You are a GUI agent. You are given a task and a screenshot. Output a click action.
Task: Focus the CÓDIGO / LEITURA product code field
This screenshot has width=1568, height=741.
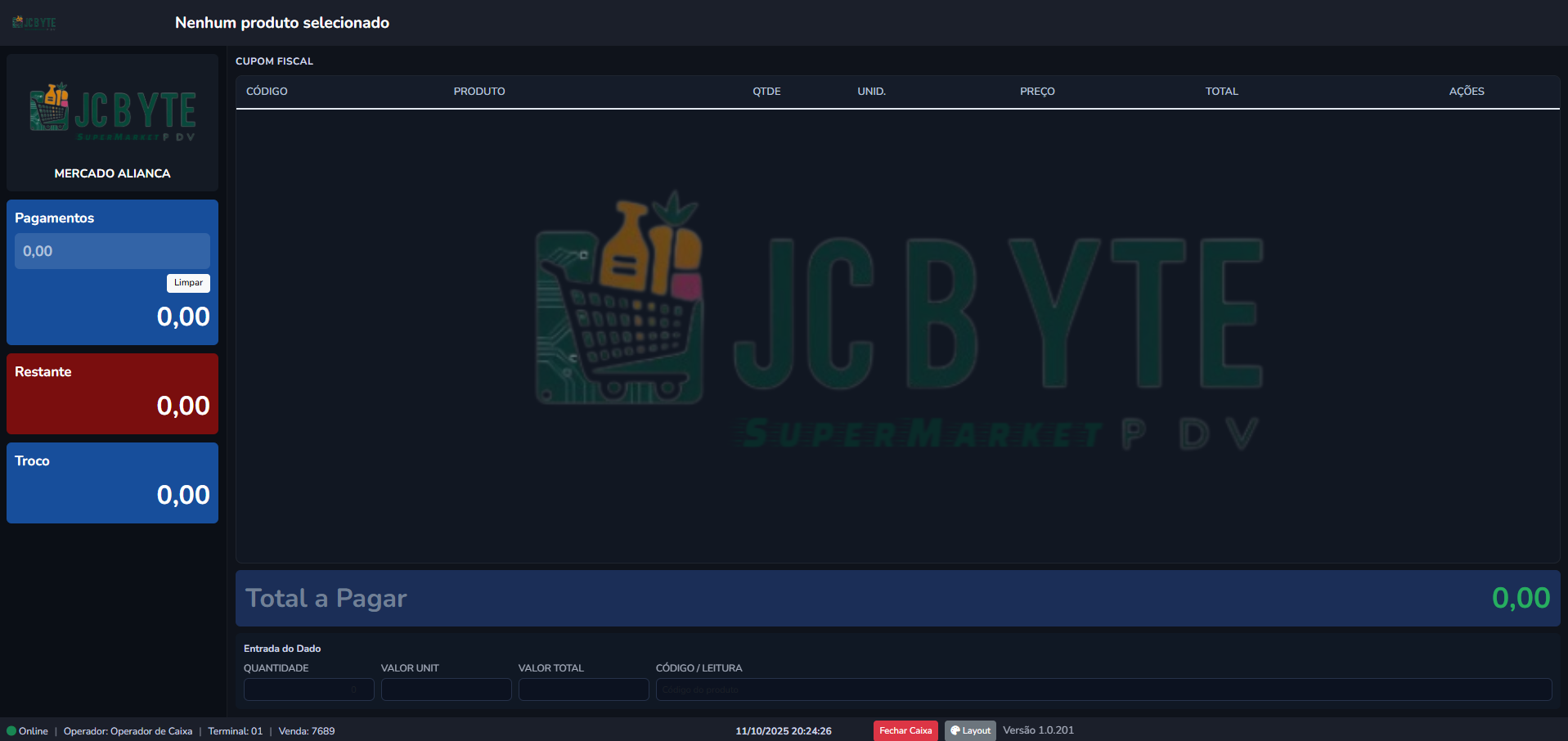point(1103,689)
